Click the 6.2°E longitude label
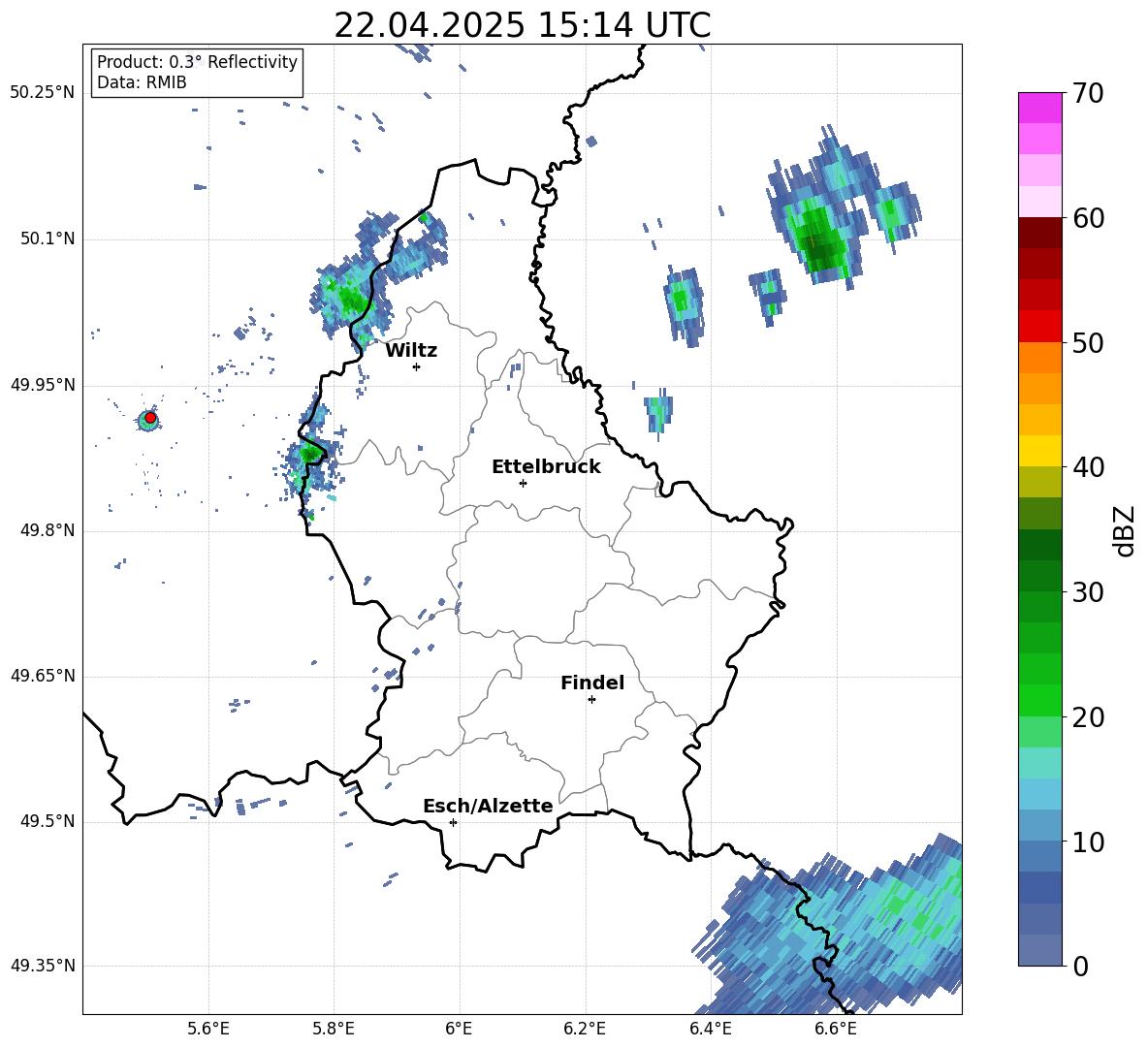1148x1048 pixels. [585, 1029]
